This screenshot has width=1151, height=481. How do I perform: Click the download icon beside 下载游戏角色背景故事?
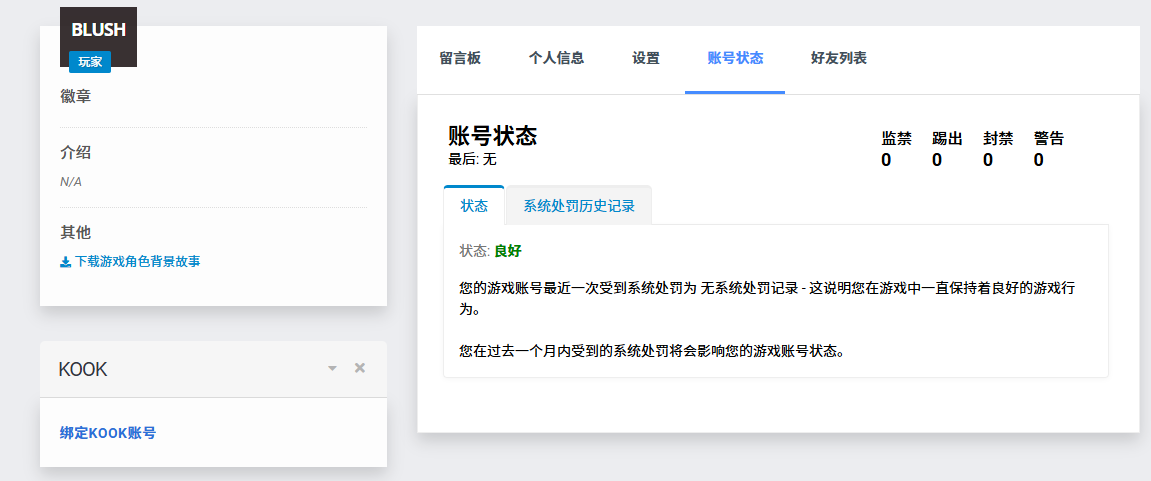[65, 262]
